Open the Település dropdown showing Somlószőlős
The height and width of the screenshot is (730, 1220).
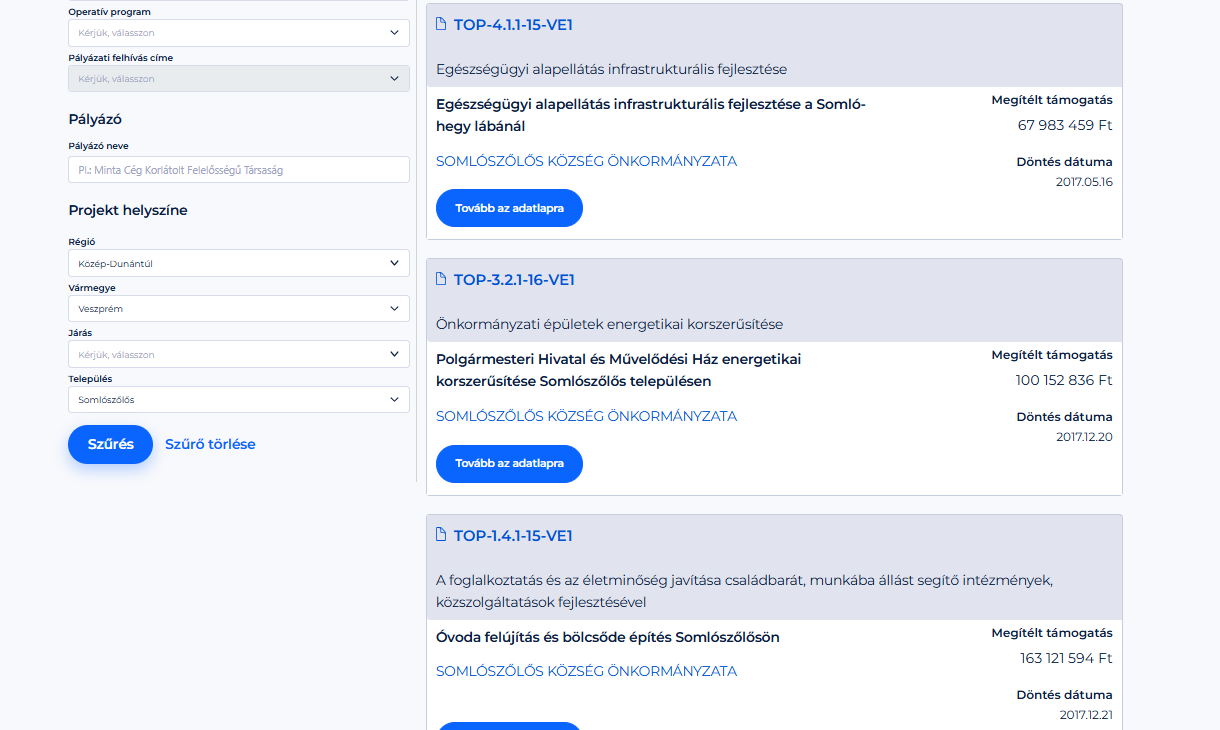tap(238, 399)
